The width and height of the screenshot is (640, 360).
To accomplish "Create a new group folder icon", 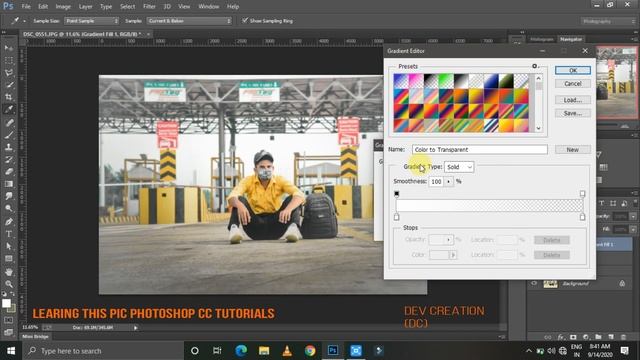I will coord(598,337).
